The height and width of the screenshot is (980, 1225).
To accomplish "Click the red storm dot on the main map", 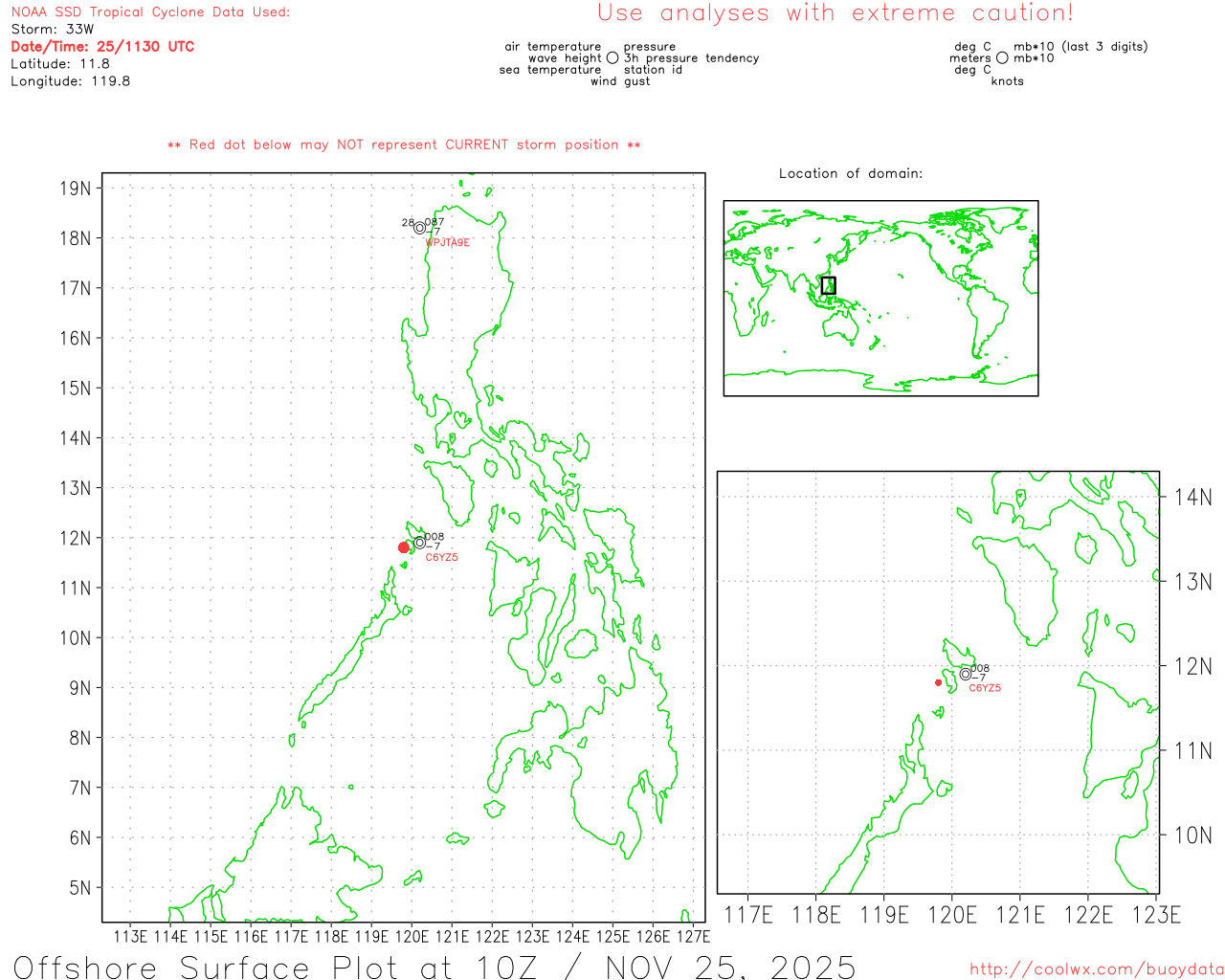I will tap(403, 547).
